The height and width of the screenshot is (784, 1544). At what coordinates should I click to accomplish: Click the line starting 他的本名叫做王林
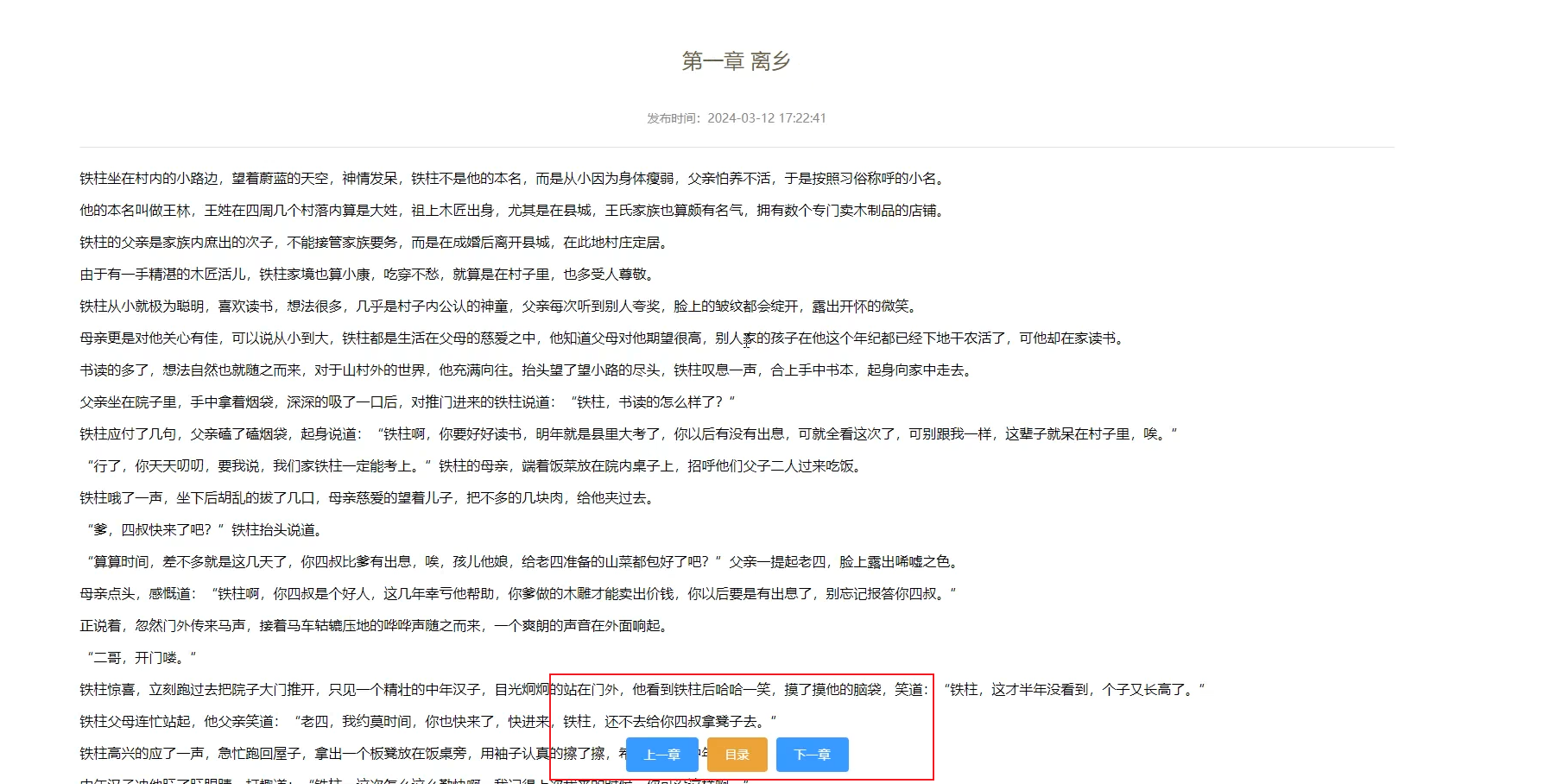click(x=515, y=211)
